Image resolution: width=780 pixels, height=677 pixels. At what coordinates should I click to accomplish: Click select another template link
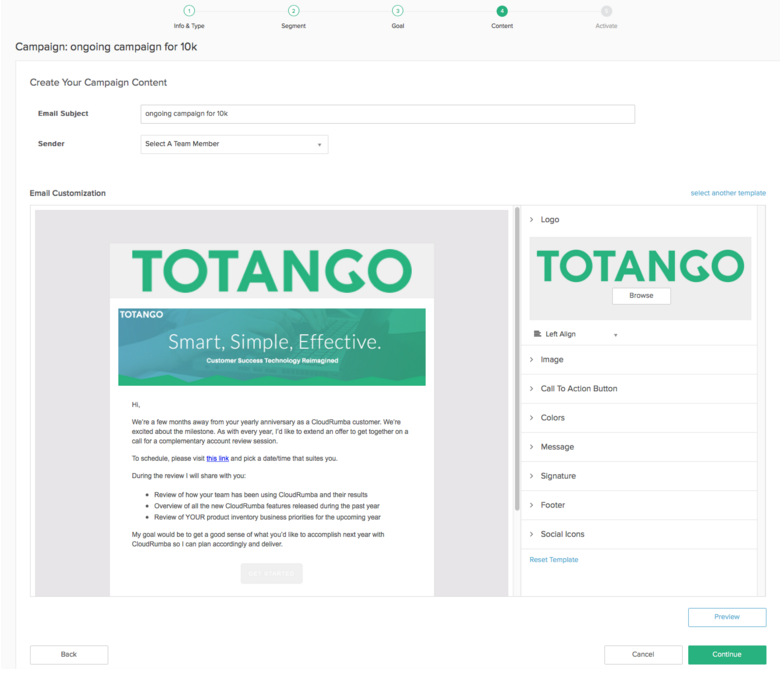tap(728, 193)
